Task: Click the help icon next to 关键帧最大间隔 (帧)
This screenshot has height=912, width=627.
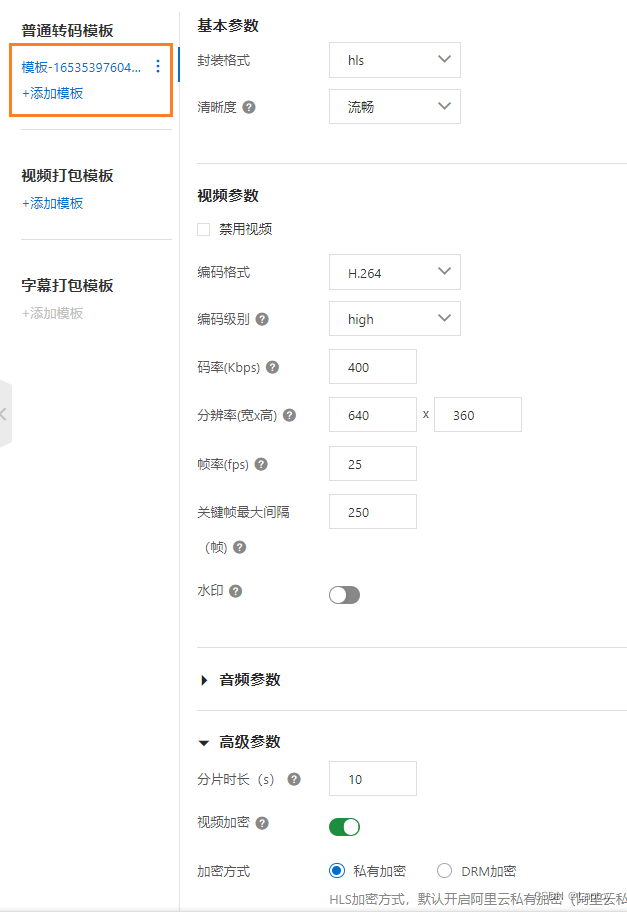Action: (x=240, y=547)
